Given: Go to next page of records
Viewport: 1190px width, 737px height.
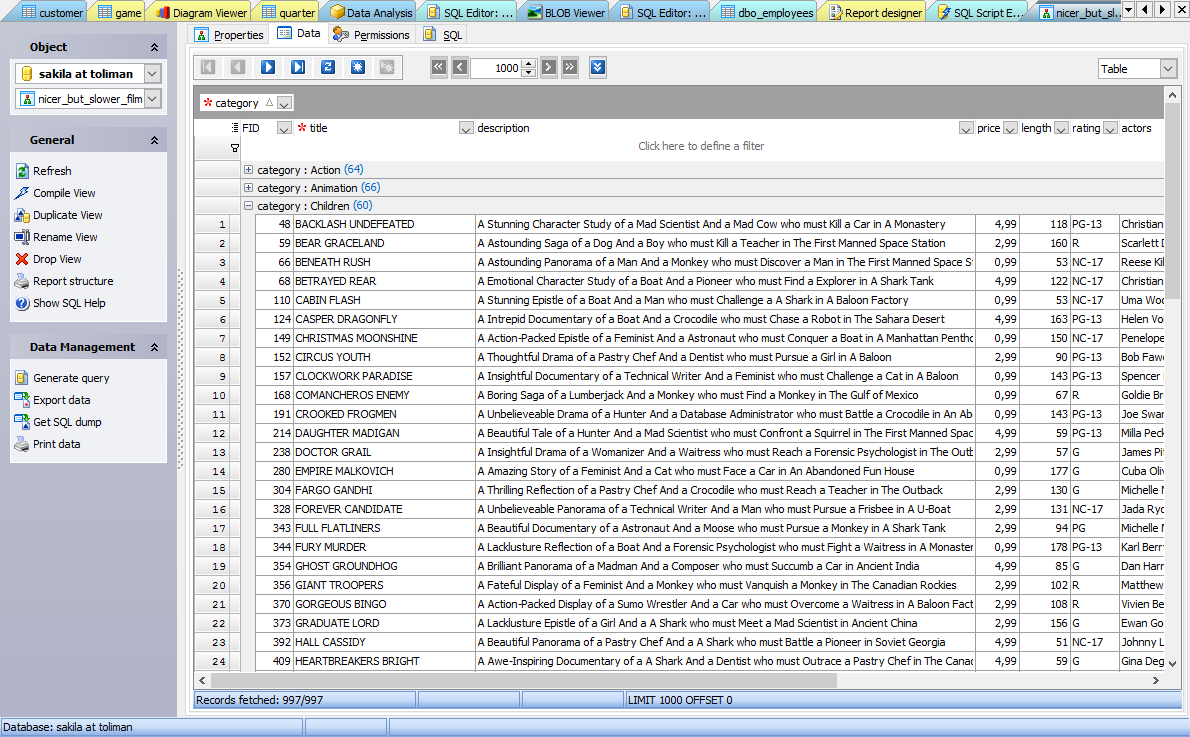Looking at the screenshot, I should 549,68.
